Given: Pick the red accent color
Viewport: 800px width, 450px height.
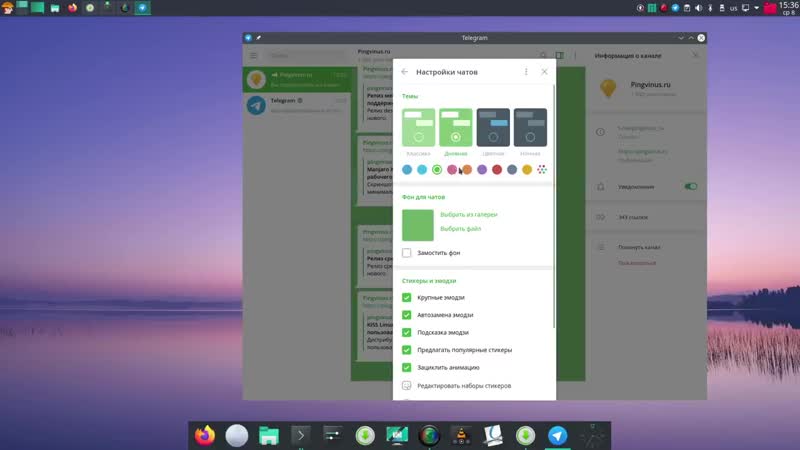Looking at the screenshot, I should 497,169.
